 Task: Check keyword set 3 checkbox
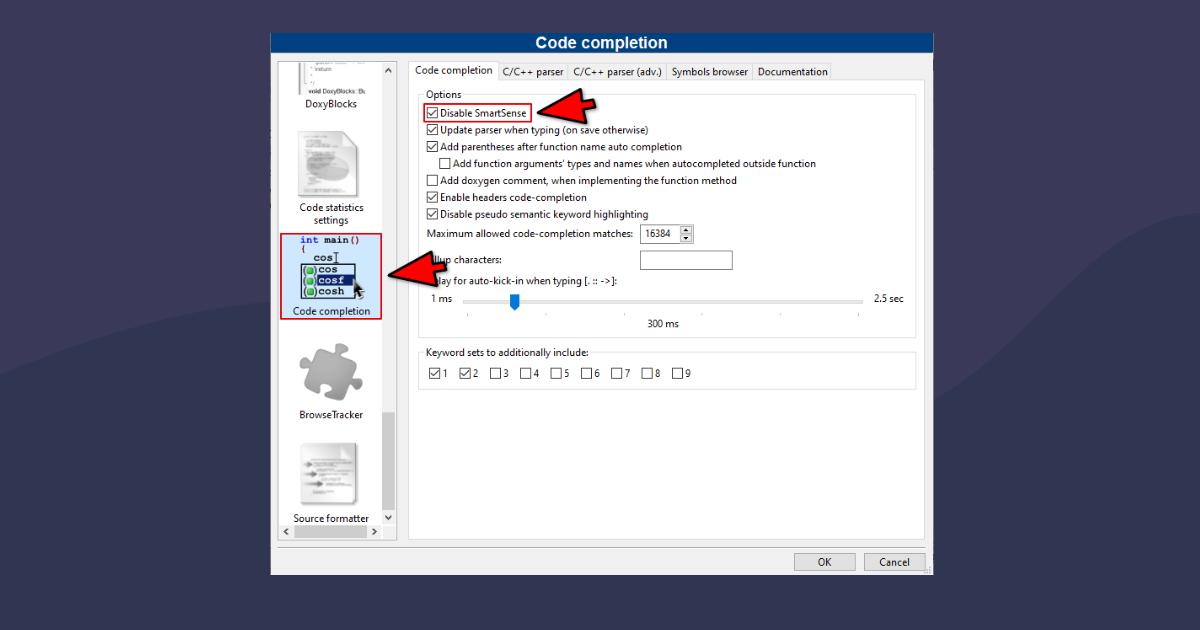click(x=495, y=374)
